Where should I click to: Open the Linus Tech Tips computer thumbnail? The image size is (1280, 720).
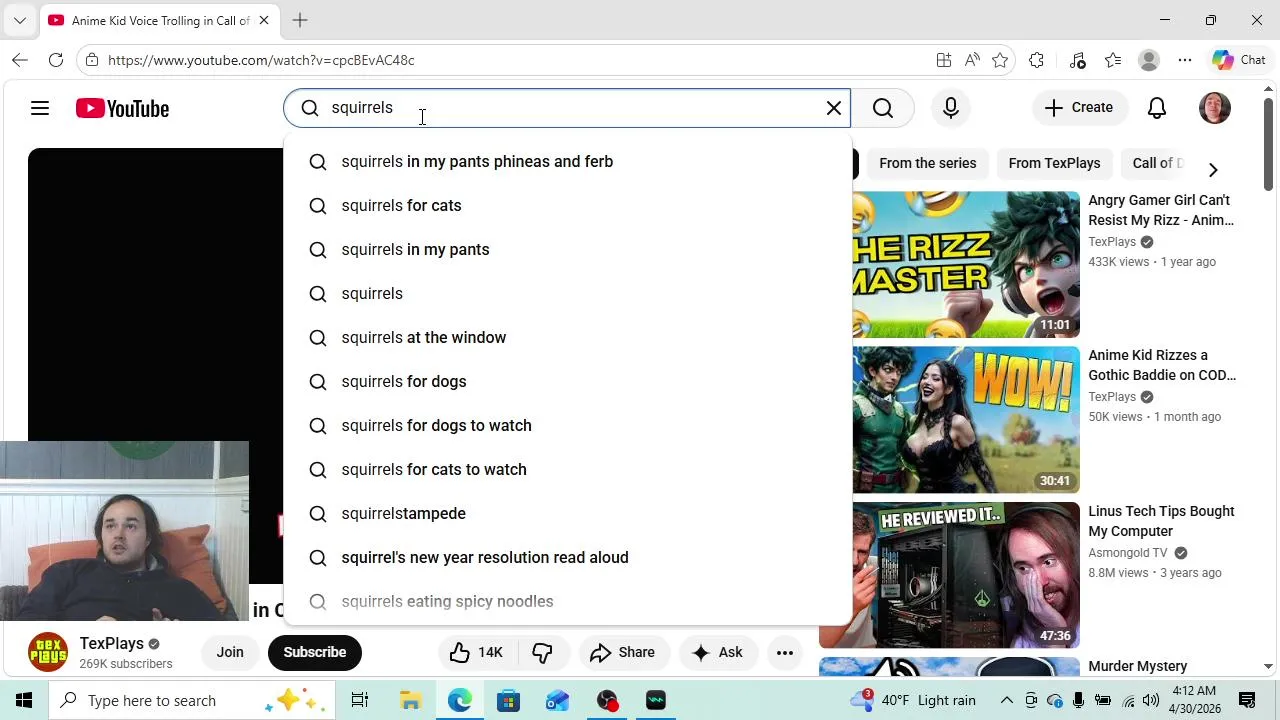[949, 576]
